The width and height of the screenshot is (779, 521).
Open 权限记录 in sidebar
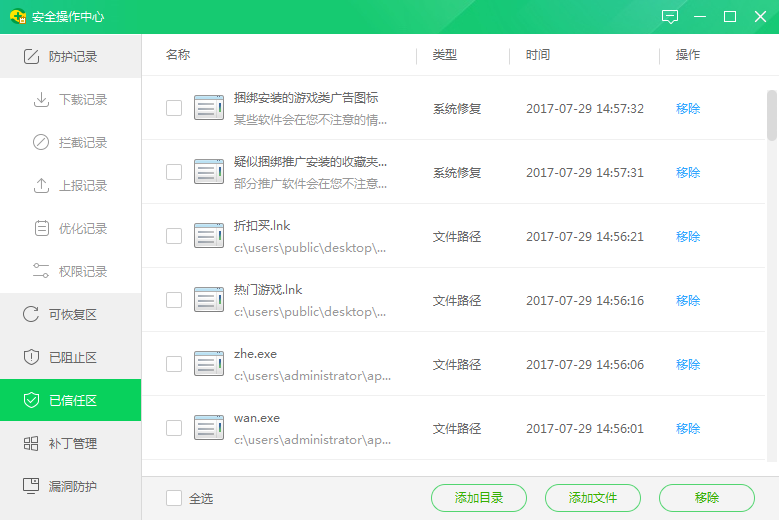click(71, 271)
